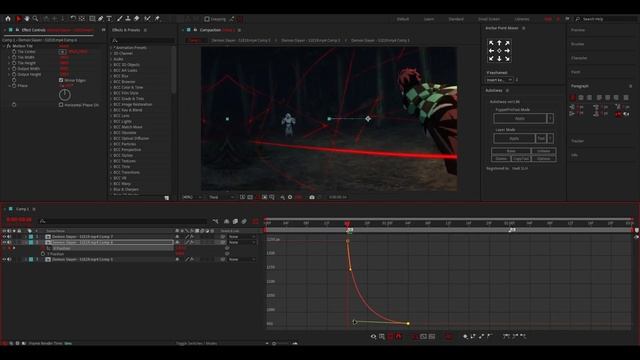Click the Graph Editor button in timeline

pyautogui.click(x=256, y=221)
